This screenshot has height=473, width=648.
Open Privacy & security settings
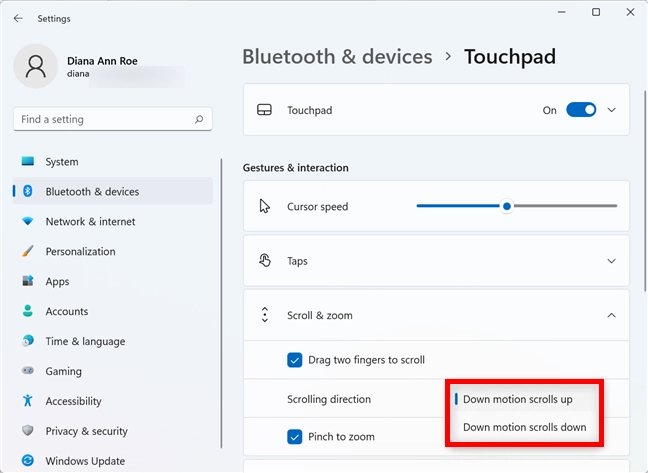(x=113, y=431)
